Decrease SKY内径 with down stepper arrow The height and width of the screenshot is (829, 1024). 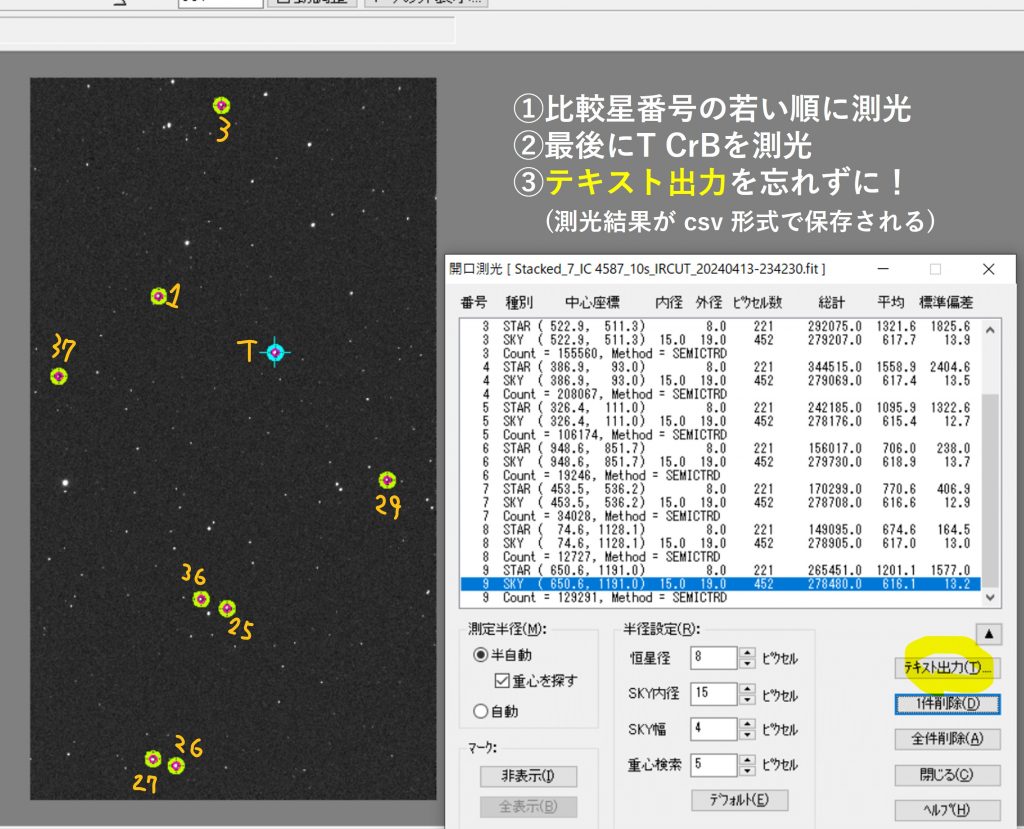click(x=747, y=698)
